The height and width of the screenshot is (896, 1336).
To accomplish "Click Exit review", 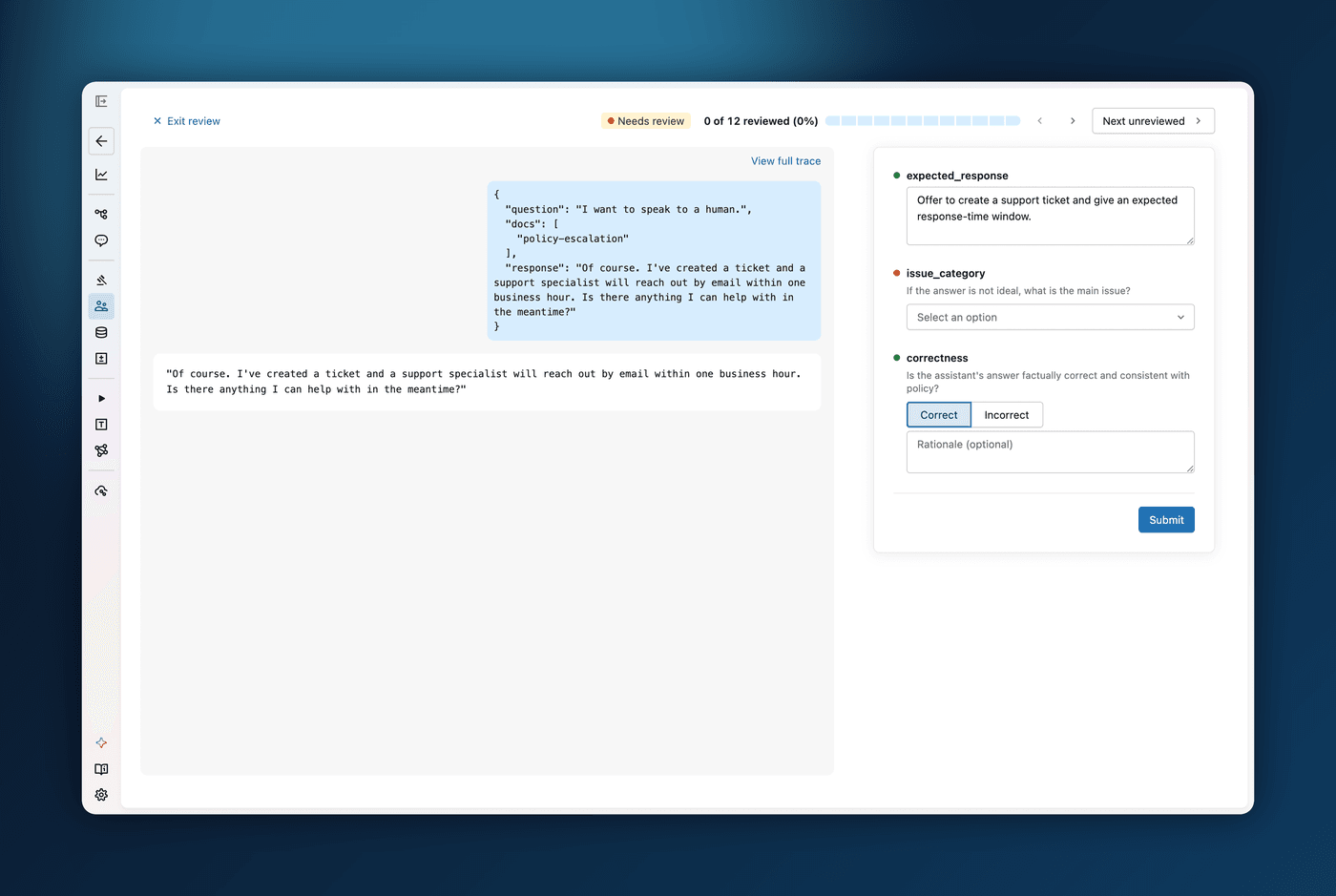I will pyautogui.click(x=186, y=121).
